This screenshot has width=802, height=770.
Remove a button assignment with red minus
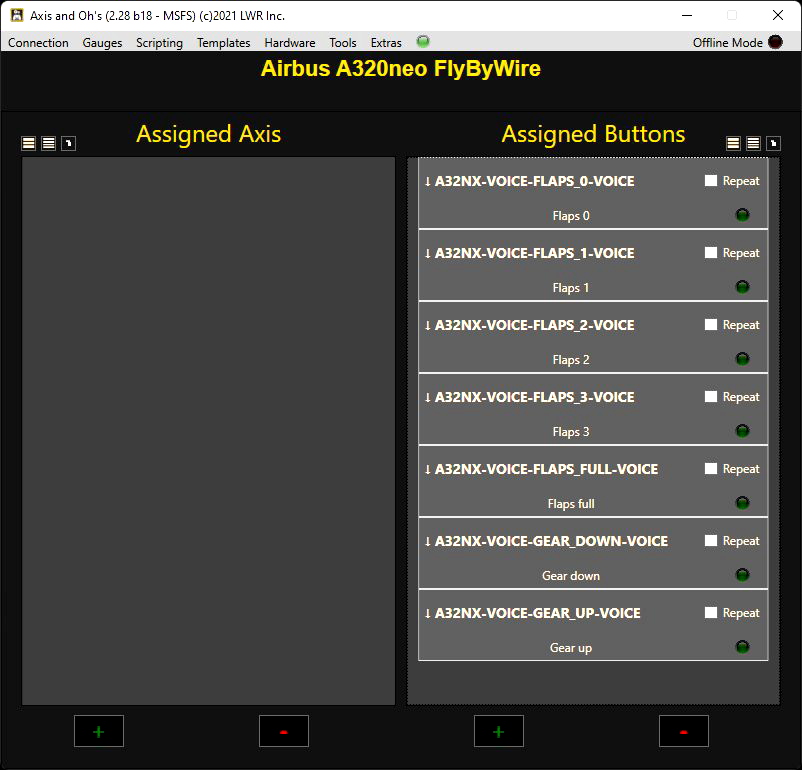coord(684,731)
